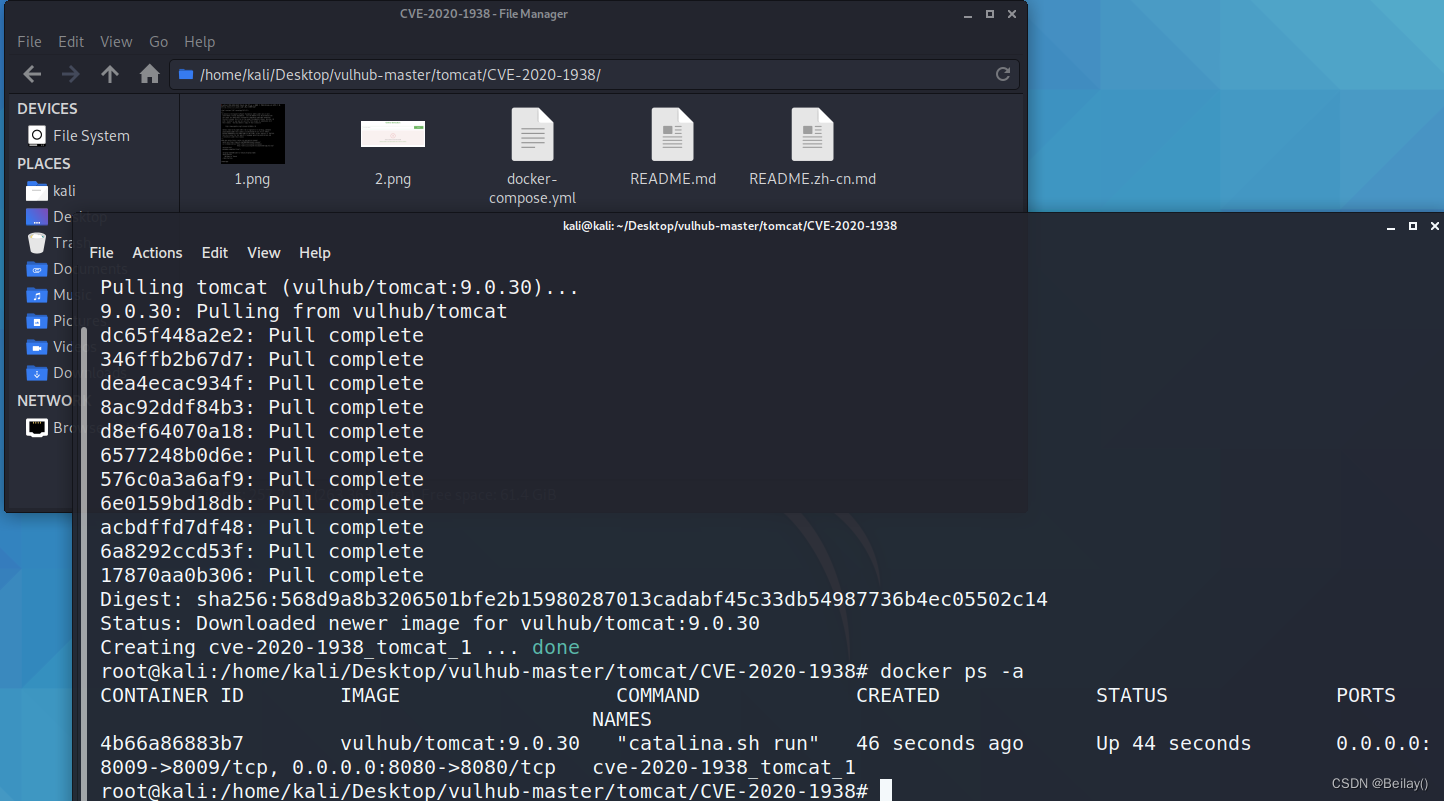The width and height of the screenshot is (1444, 801).
Task: Open Actions menu in the terminal
Action: click(158, 253)
